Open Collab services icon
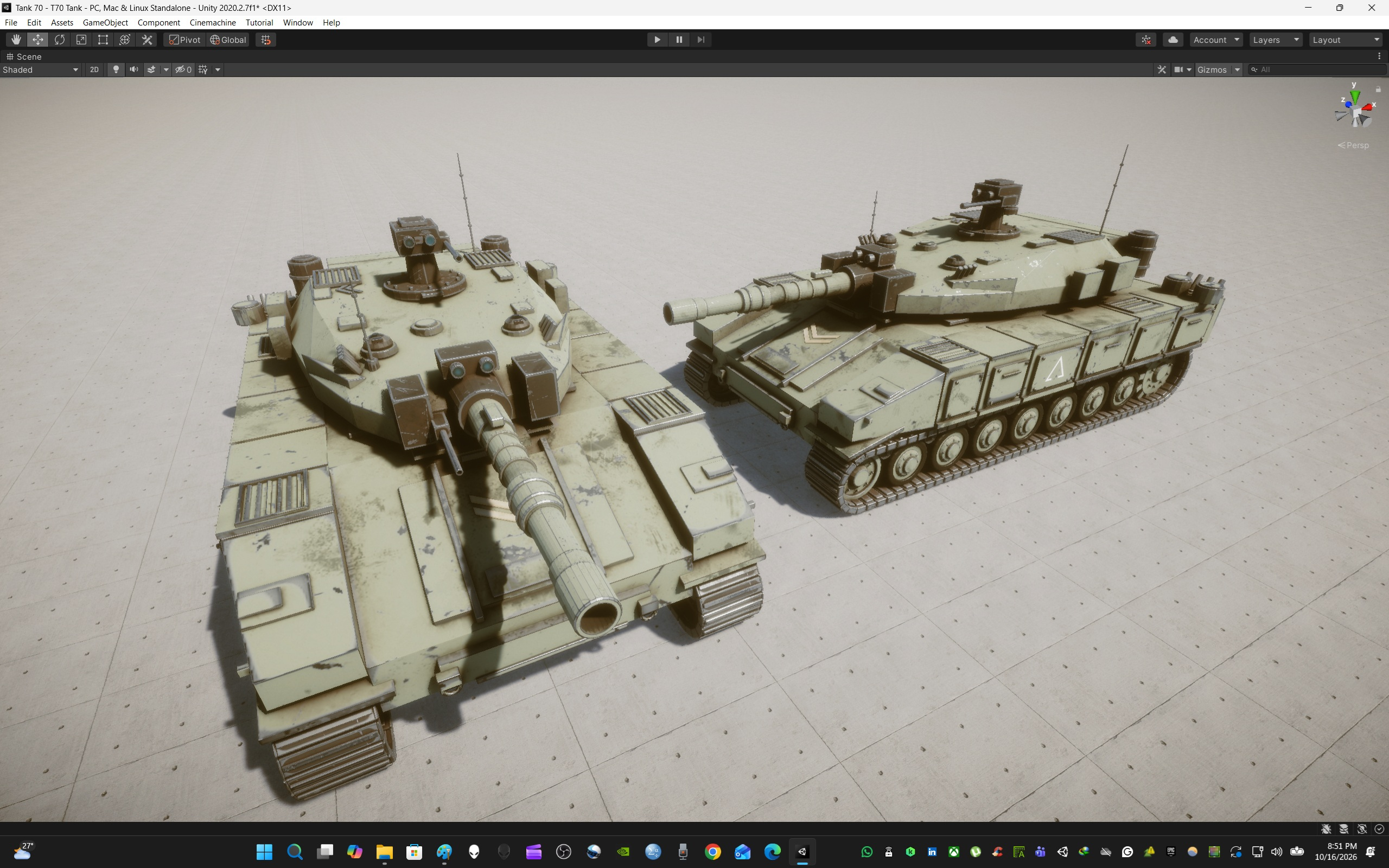1389x868 pixels. point(1146,40)
